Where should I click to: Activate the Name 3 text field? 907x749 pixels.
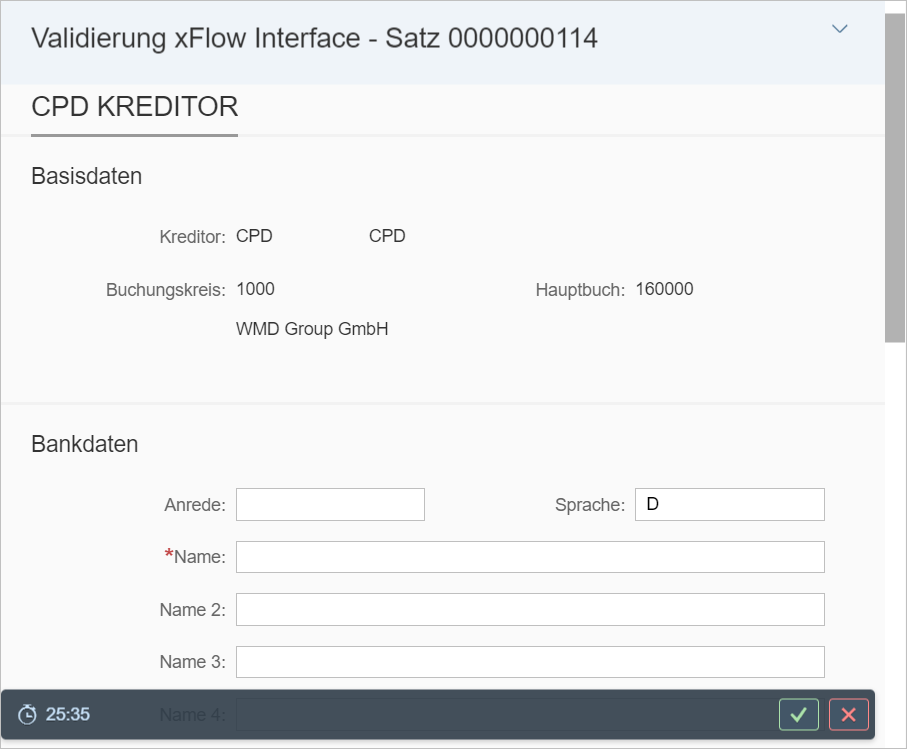click(530, 661)
